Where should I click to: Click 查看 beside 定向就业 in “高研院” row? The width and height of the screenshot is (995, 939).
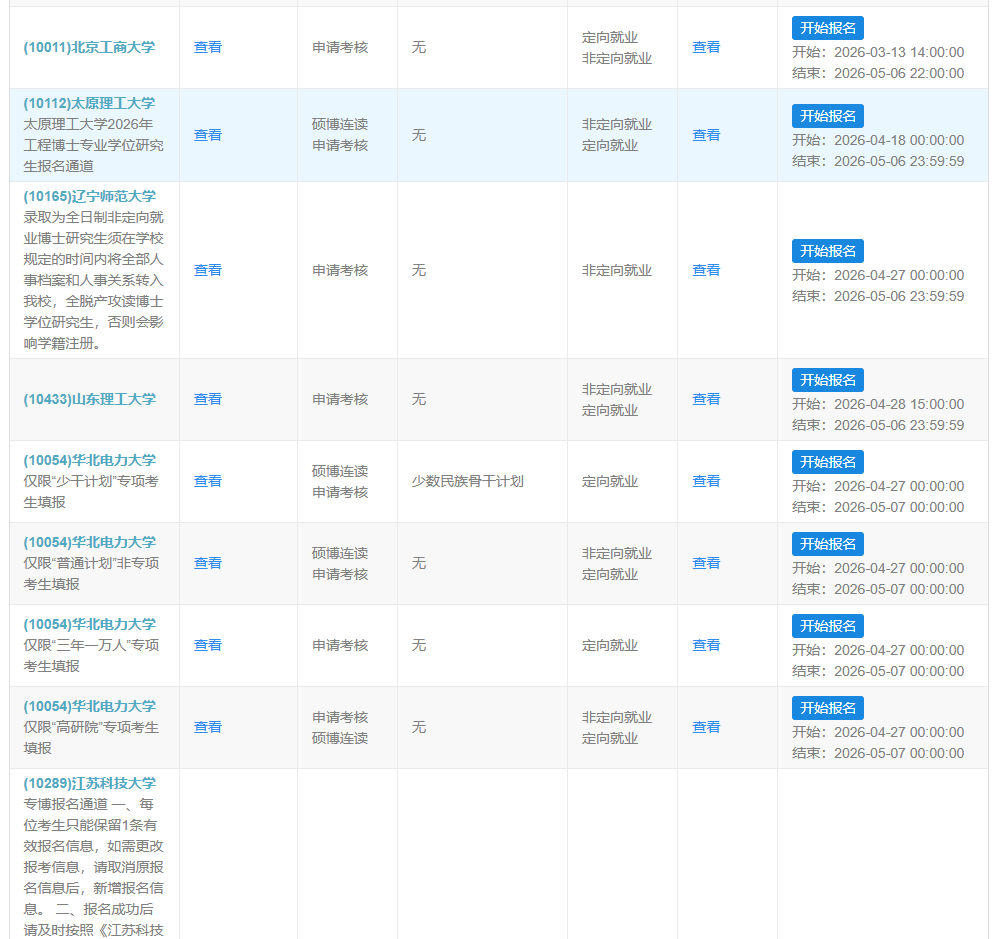point(706,727)
